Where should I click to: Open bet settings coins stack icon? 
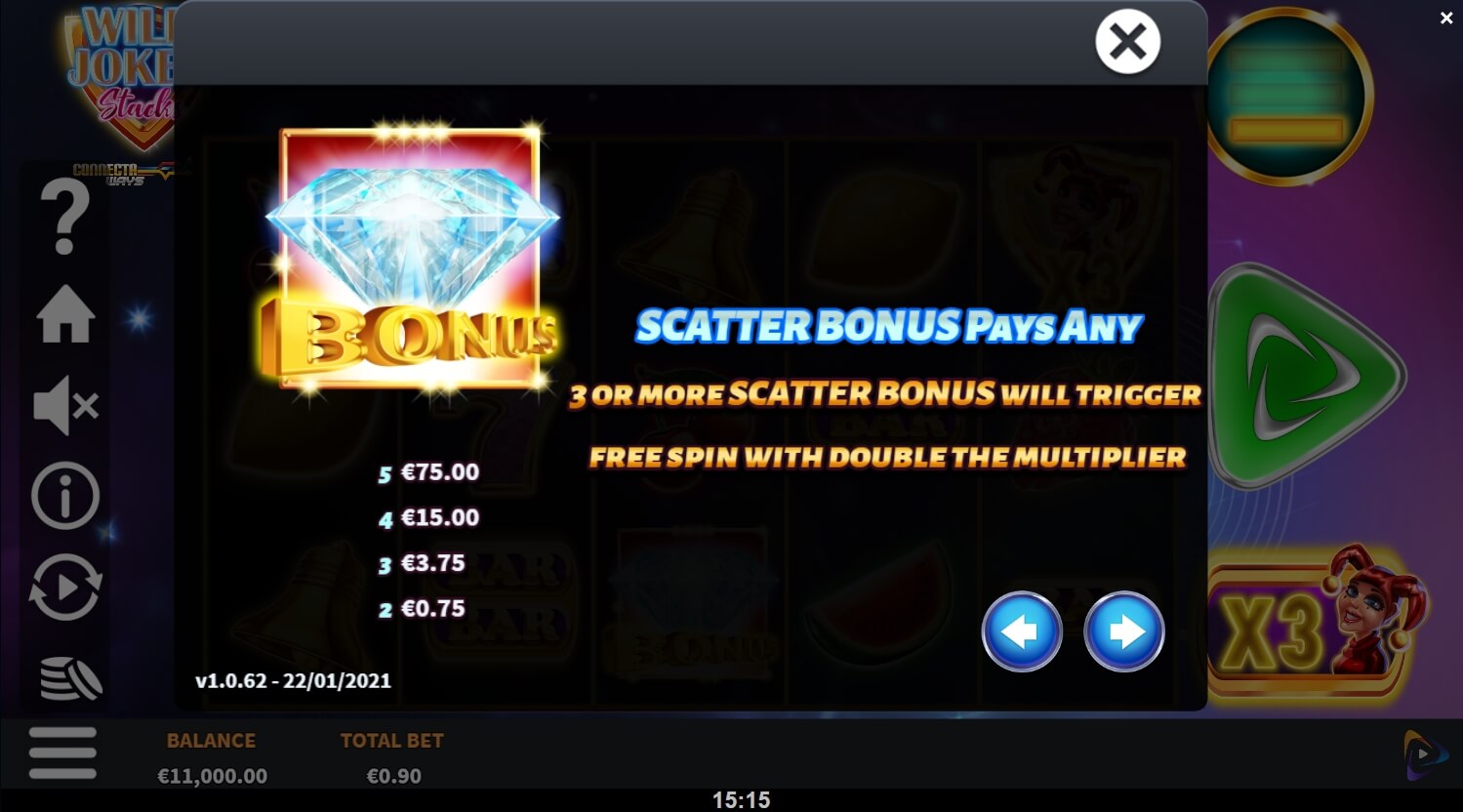point(70,678)
